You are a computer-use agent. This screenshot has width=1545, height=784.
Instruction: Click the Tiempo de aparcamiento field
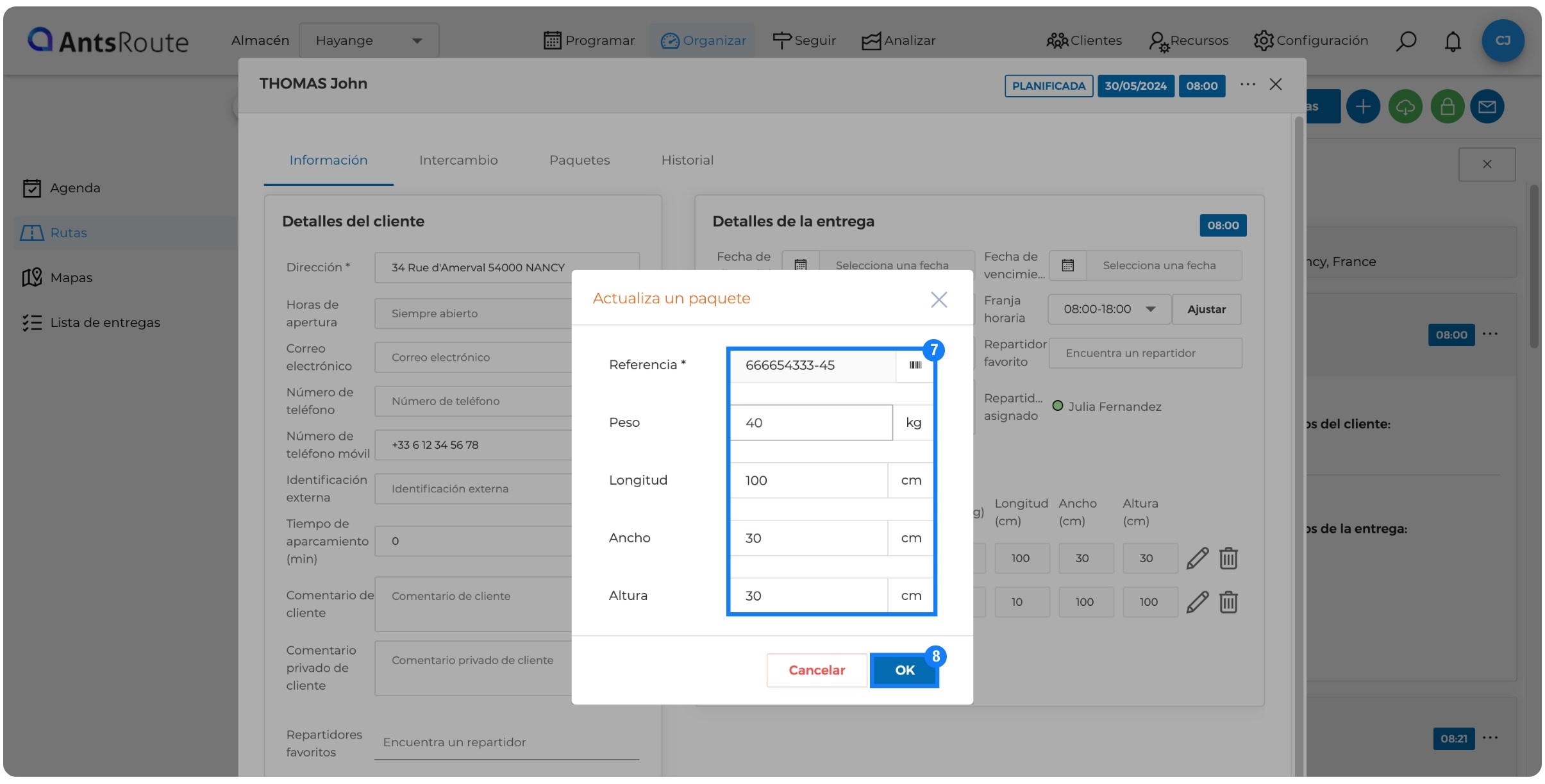point(473,541)
